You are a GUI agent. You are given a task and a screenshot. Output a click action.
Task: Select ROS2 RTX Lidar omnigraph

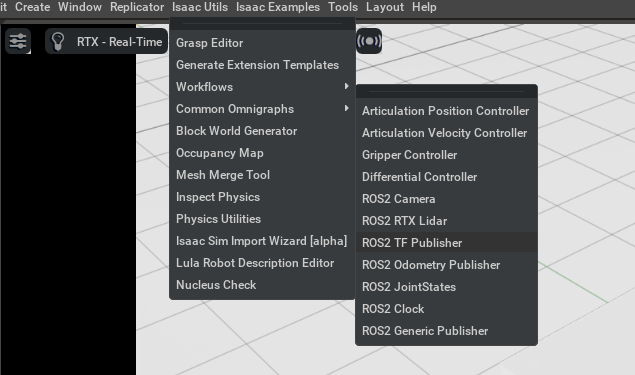(x=446, y=221)
